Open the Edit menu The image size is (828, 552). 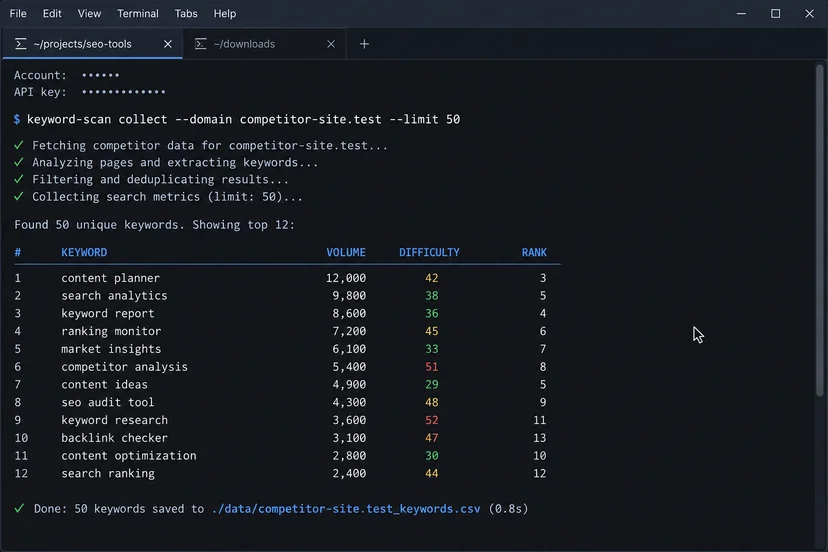(x=52, y=14)
